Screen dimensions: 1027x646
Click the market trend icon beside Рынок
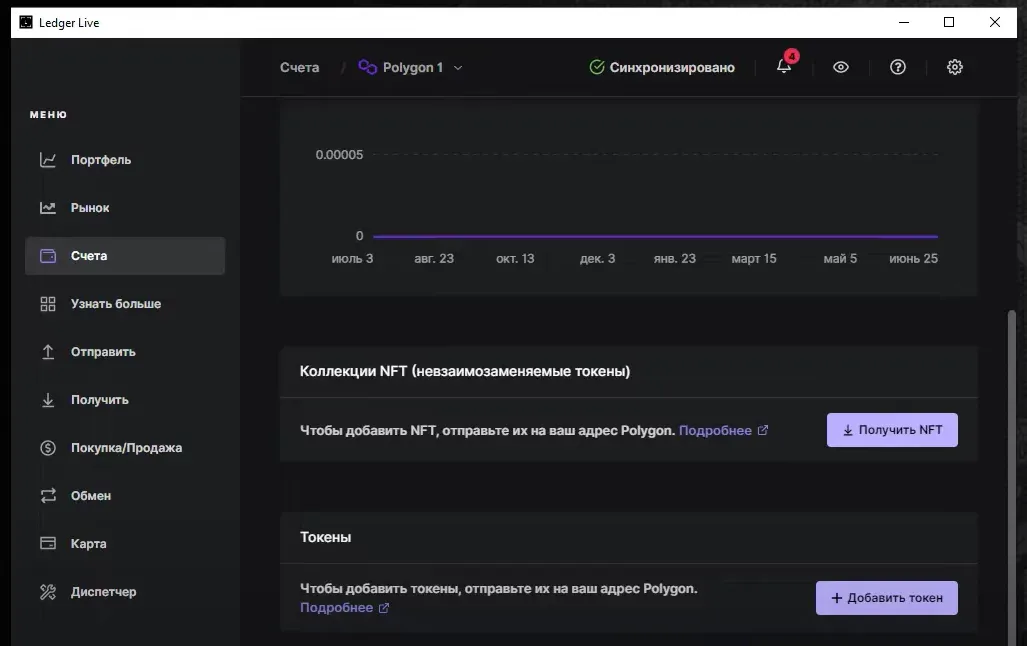[48, 208]
